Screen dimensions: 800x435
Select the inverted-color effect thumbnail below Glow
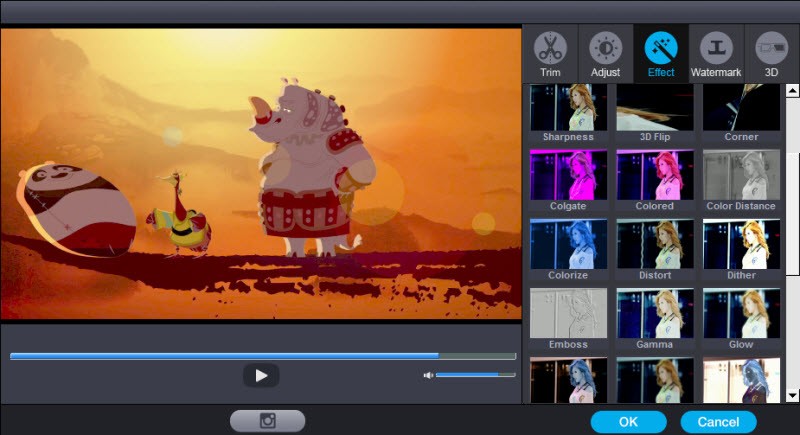coord(741,380)
